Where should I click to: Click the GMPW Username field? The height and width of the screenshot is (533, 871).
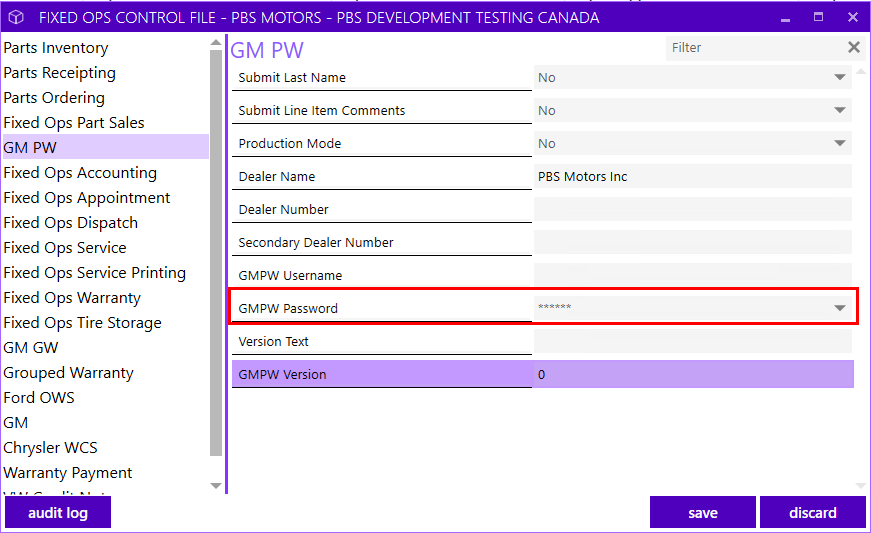click(693, 275)
